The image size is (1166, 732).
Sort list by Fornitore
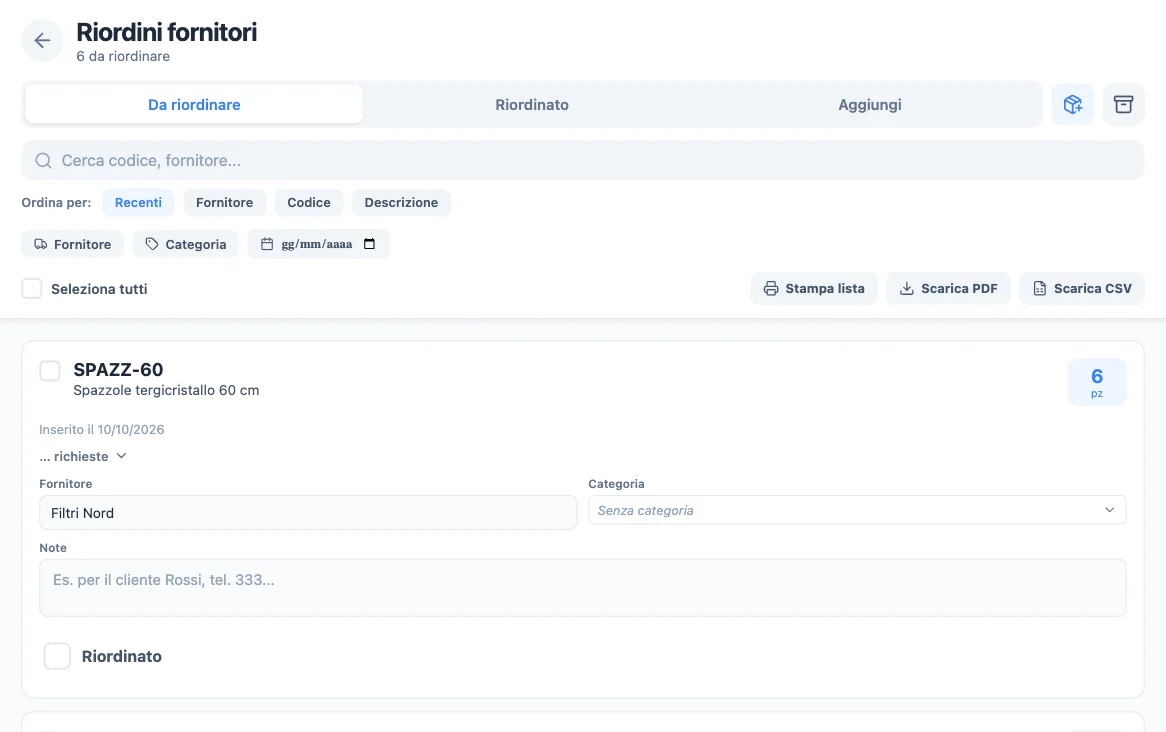coord(225,202)
